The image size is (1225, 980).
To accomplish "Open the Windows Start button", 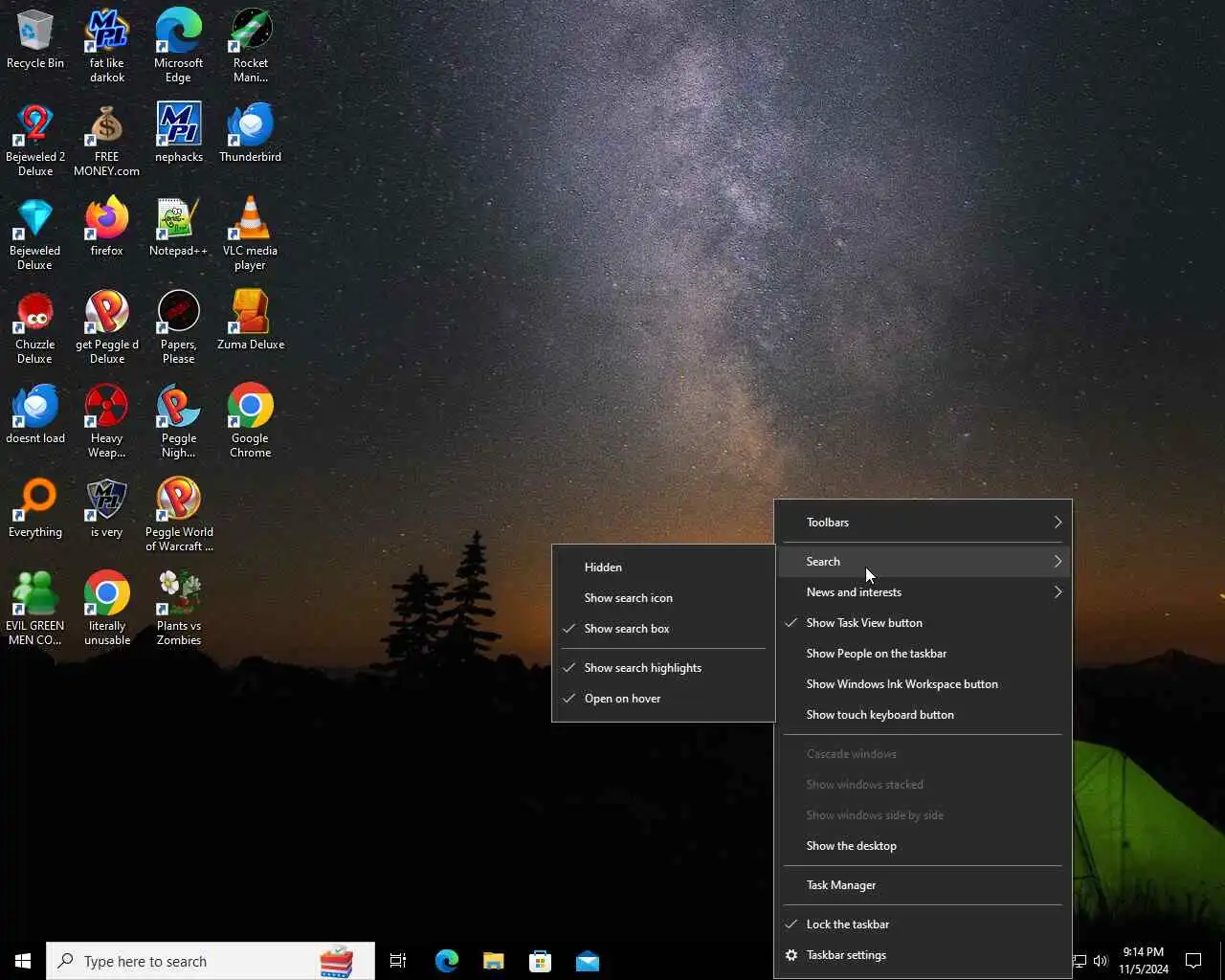I will [23, 961].
